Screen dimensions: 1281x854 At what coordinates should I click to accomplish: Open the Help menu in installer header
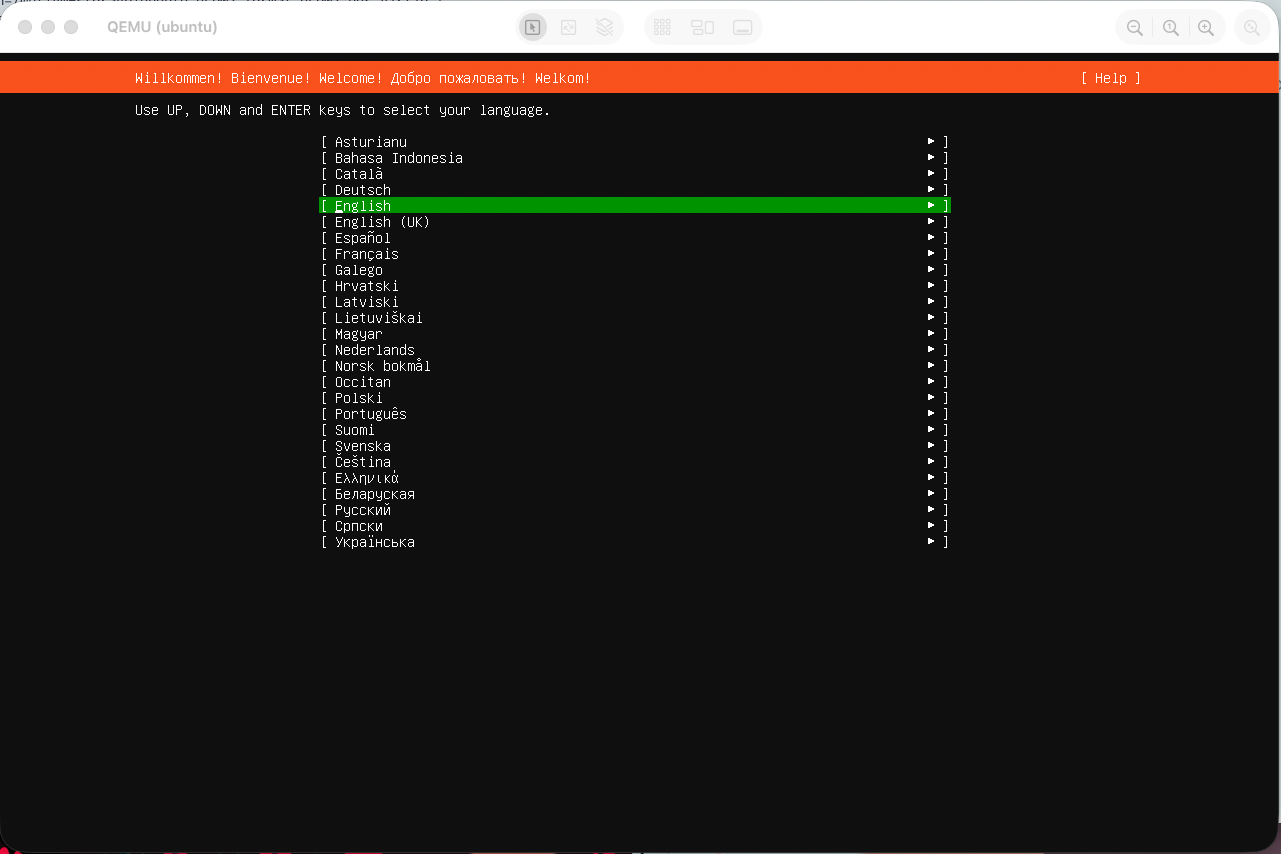pos(1110,78)
